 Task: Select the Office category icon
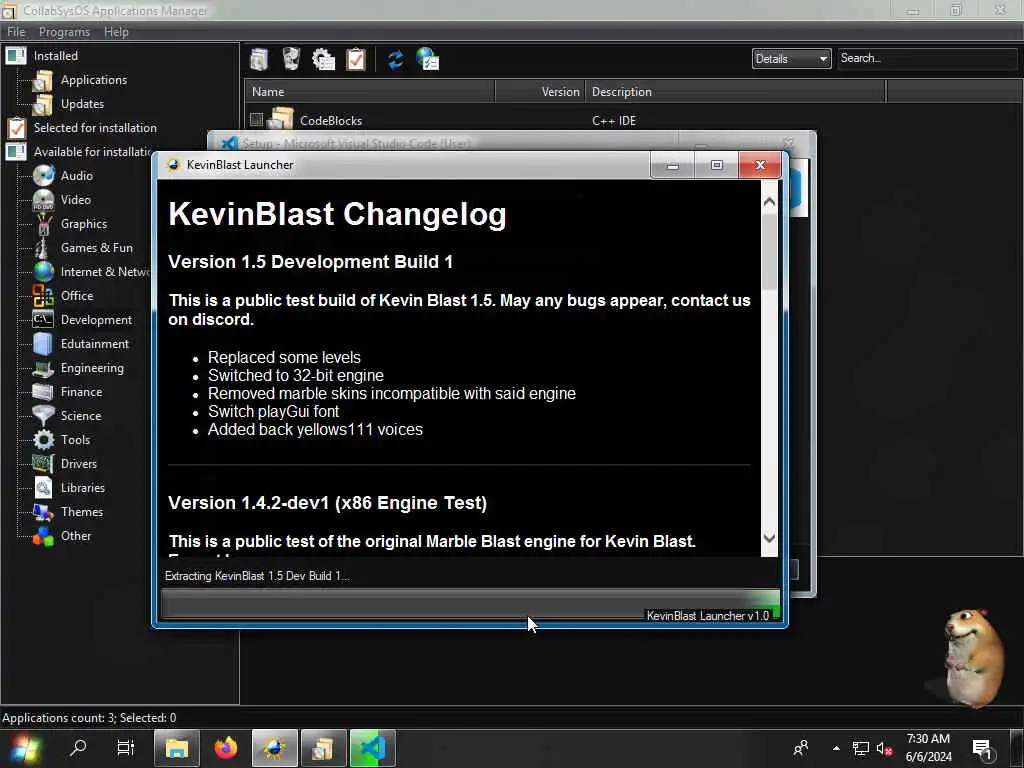44,296
